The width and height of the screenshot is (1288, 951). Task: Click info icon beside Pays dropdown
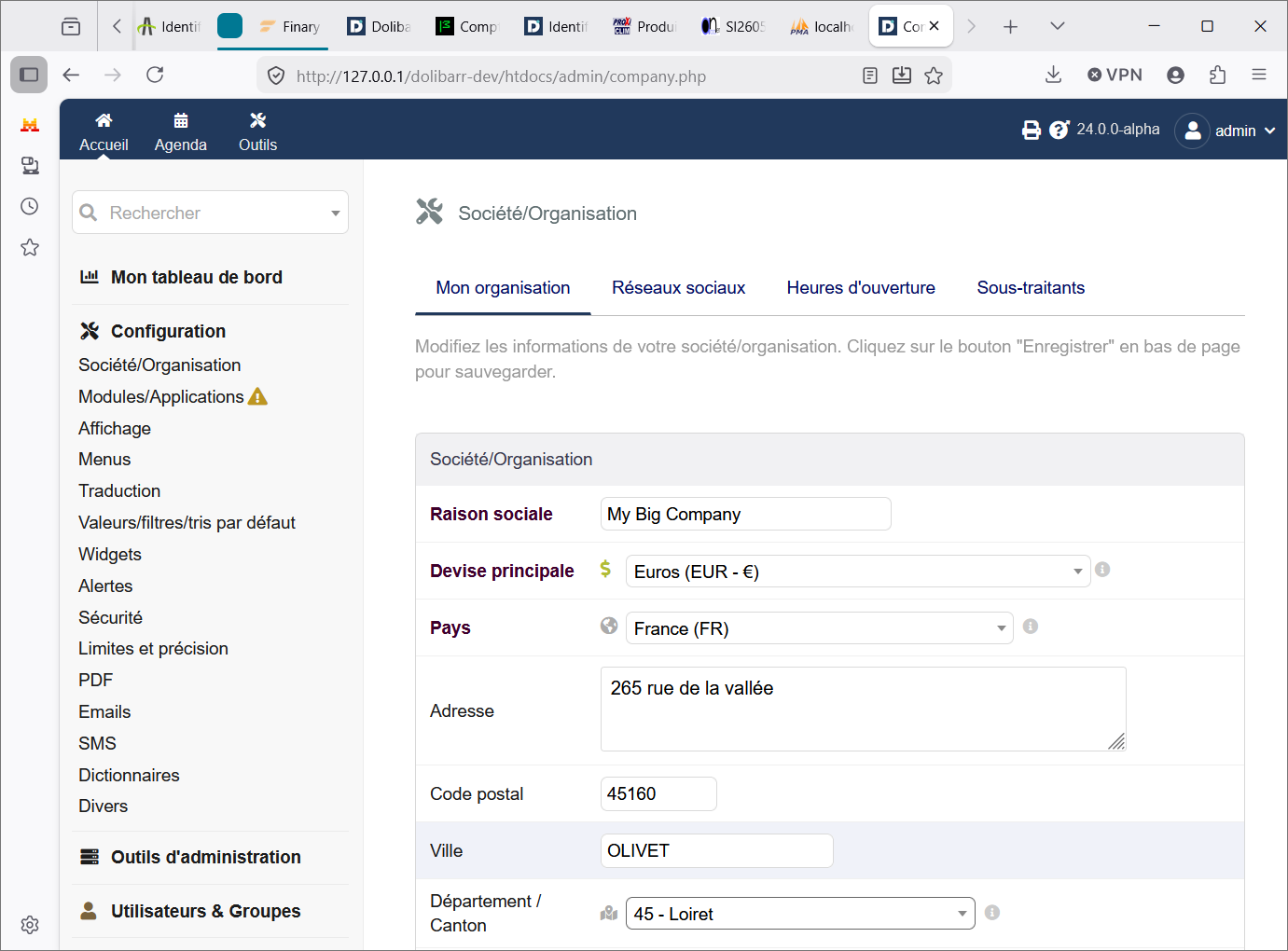point(1031,627)
